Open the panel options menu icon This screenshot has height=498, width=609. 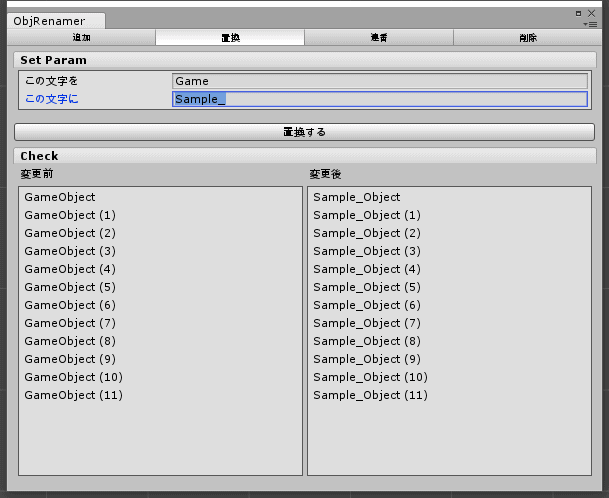(x=592, y=23)
